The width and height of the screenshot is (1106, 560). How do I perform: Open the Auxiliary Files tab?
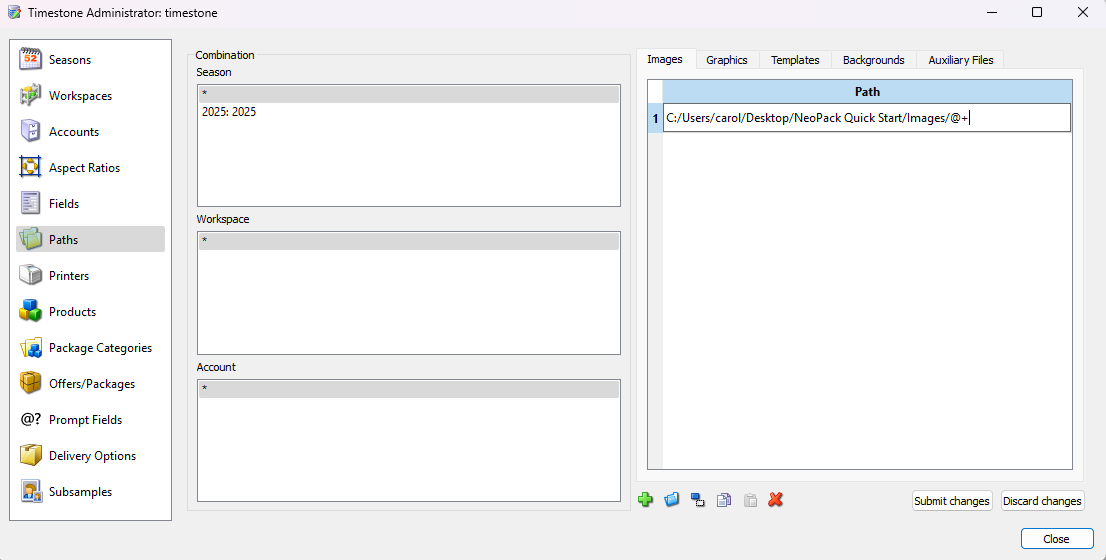click(960, 60)
